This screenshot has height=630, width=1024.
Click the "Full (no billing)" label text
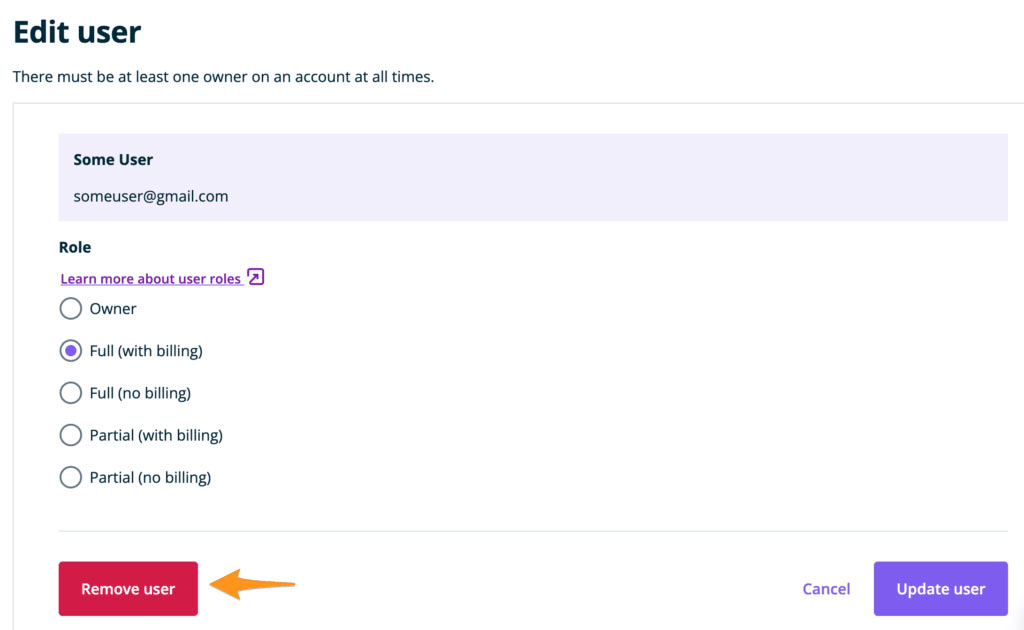point(140,393)
